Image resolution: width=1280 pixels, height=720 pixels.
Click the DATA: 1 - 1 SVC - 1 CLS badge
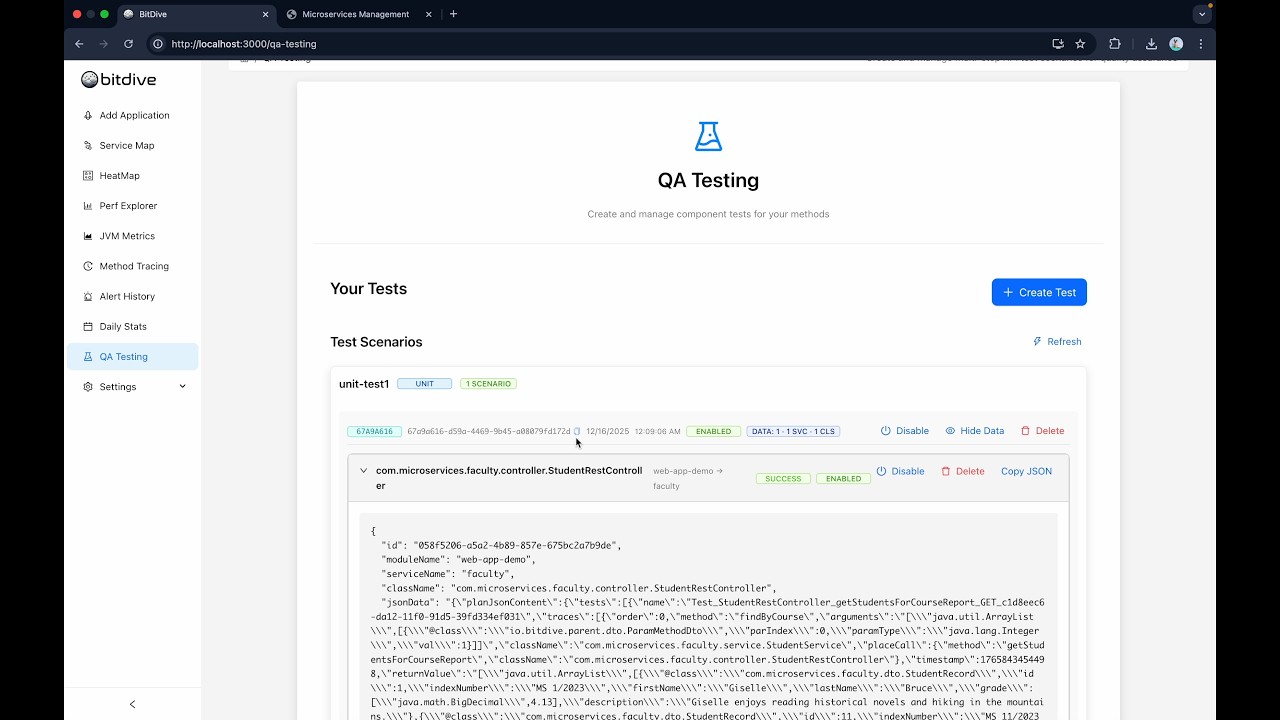coord(793,431)
